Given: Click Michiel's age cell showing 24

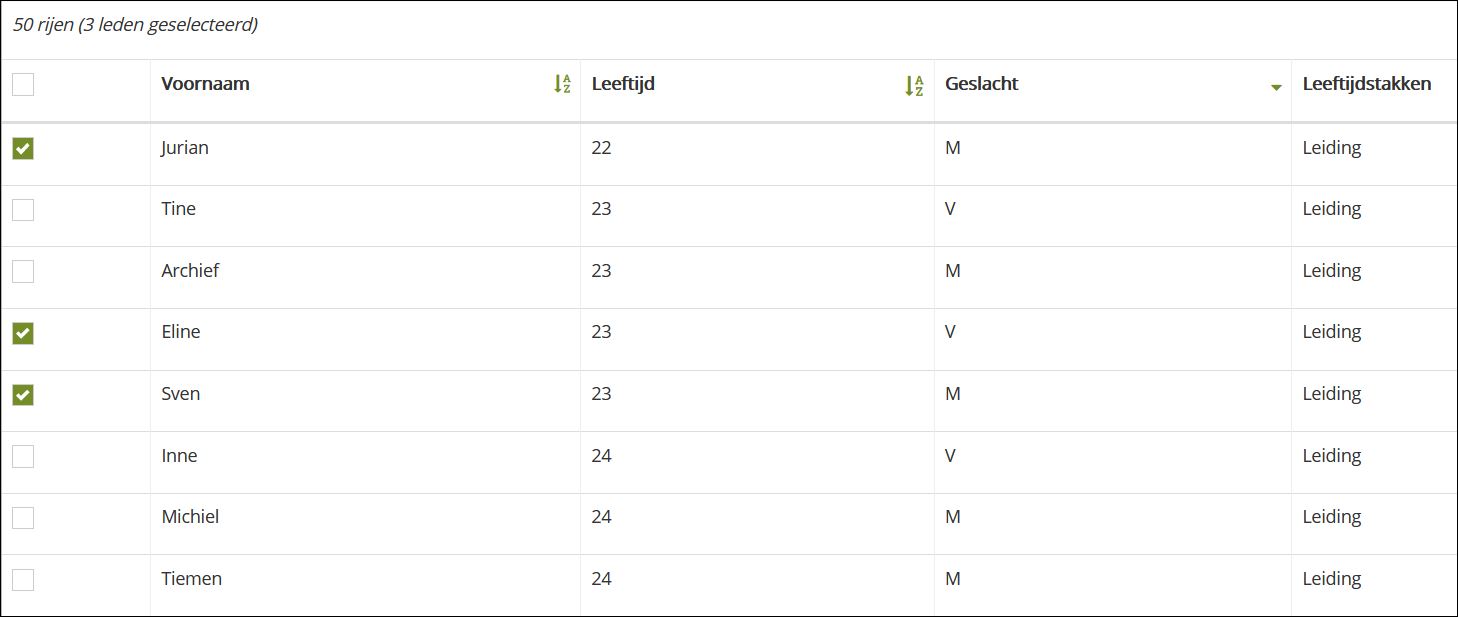Looking at the screenshot, I should point(601,517).
